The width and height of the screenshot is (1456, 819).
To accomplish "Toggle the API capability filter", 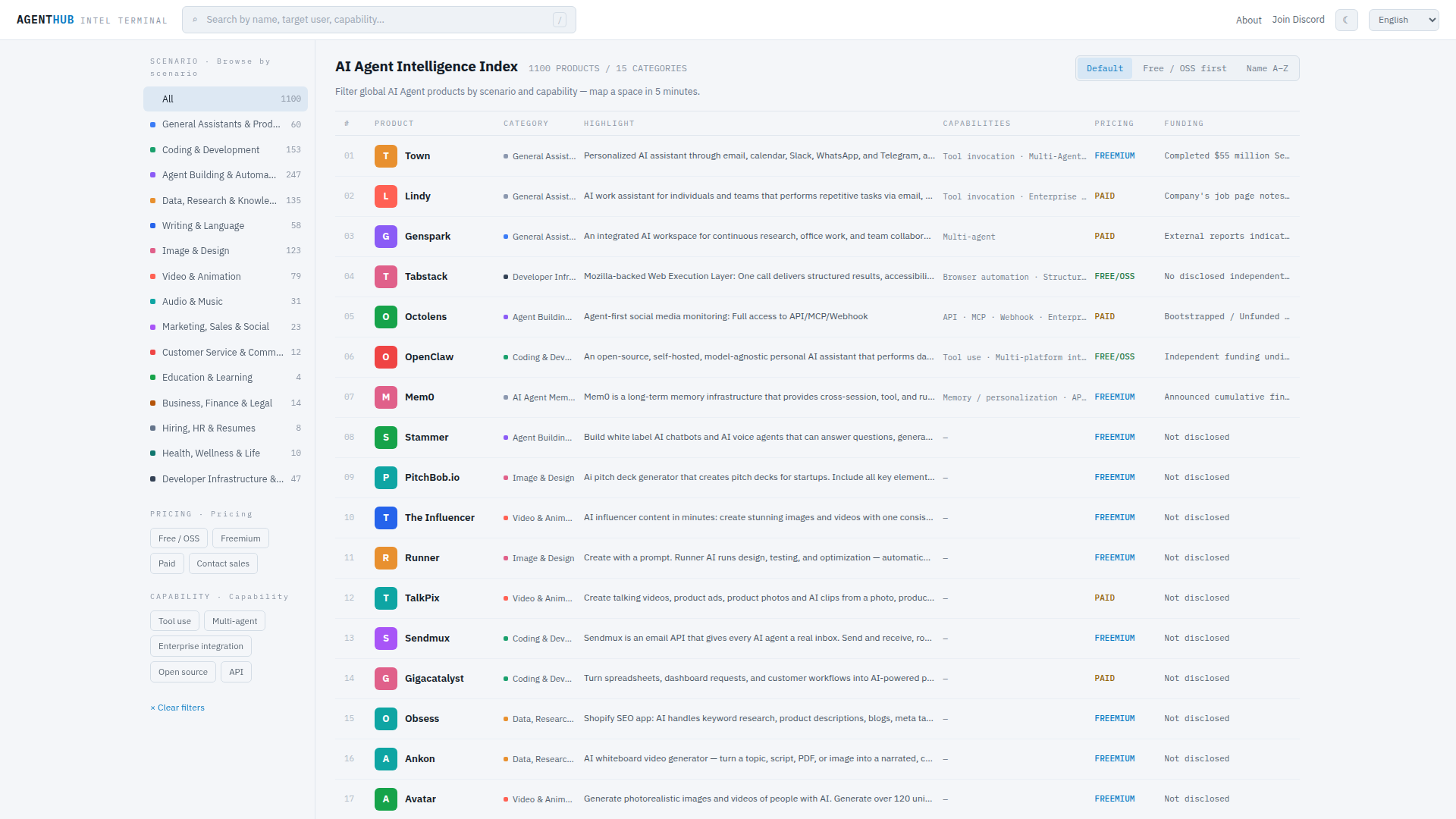I will click(237, 672).
